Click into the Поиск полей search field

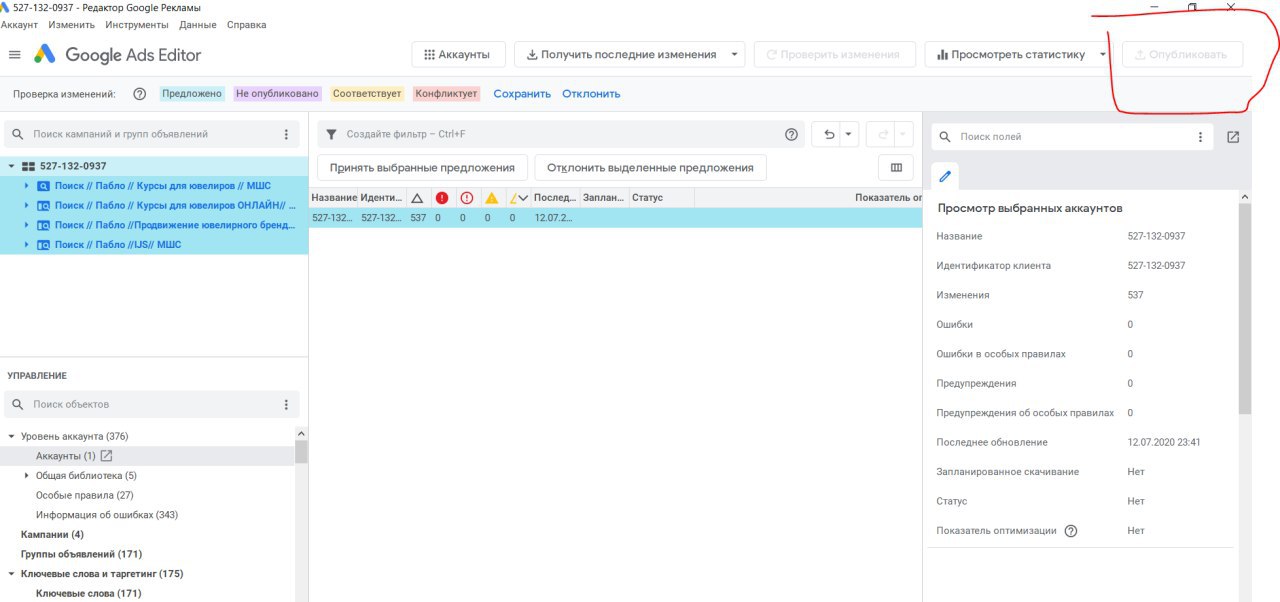click(1070, 137)
